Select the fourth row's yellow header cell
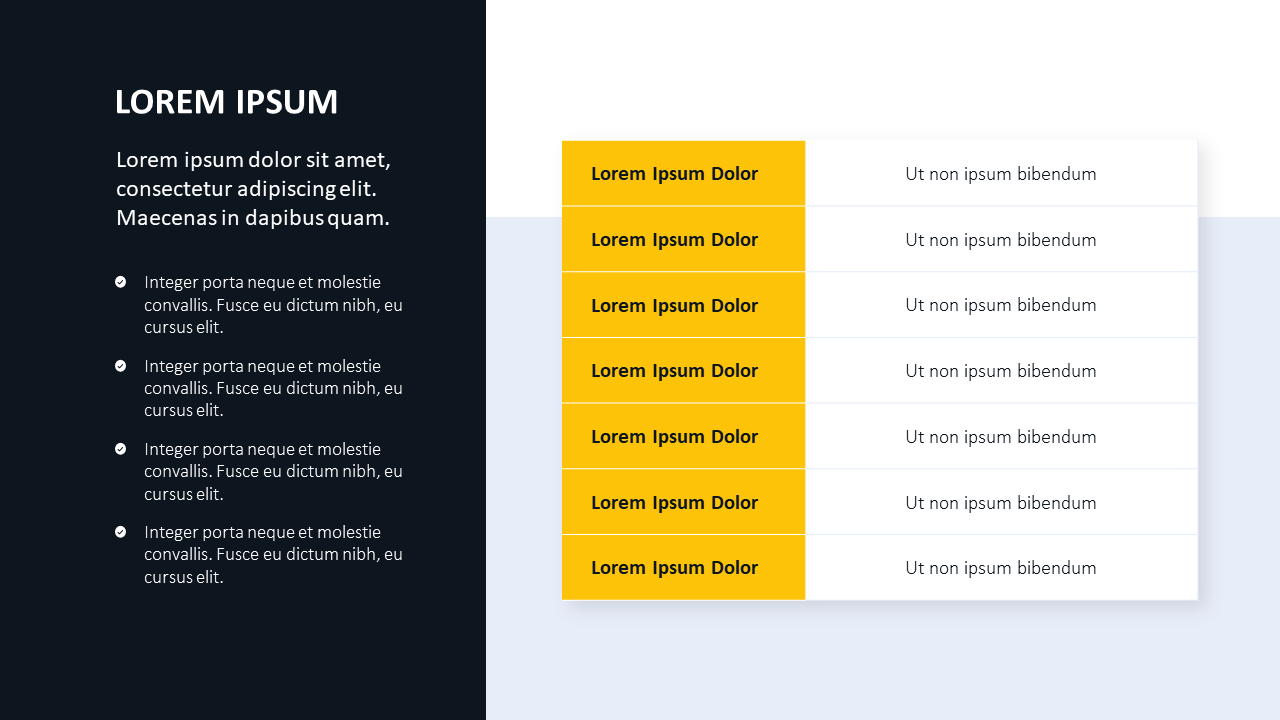 683,371
